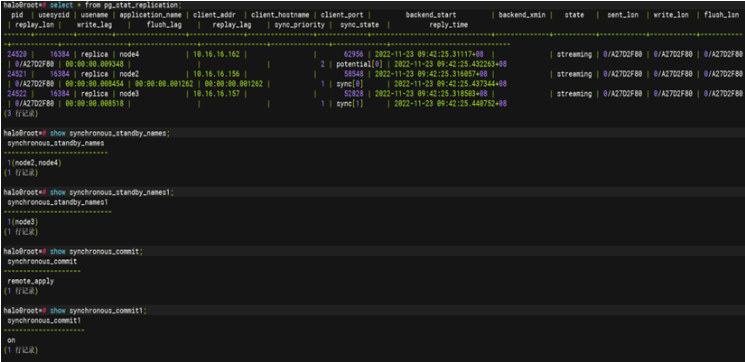
Task: Click the "sync_state" column header
Action: (x=360, y=25)
